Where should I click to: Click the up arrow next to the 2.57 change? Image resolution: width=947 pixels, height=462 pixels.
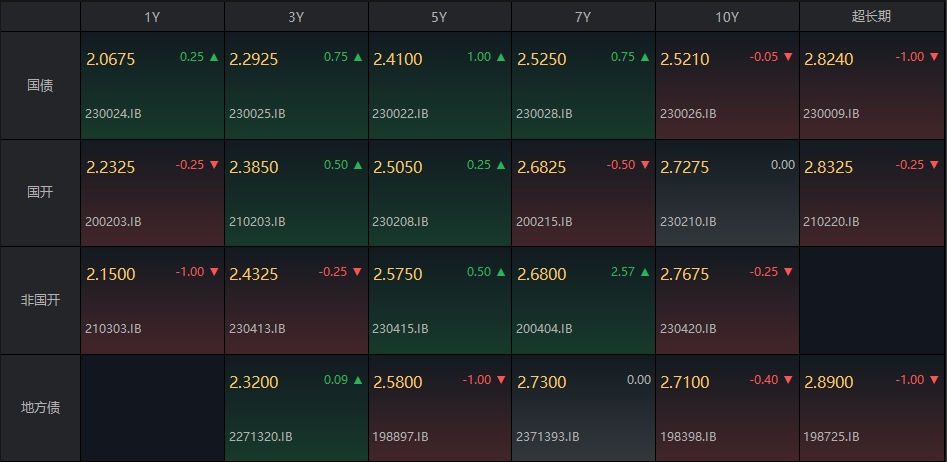645,272
